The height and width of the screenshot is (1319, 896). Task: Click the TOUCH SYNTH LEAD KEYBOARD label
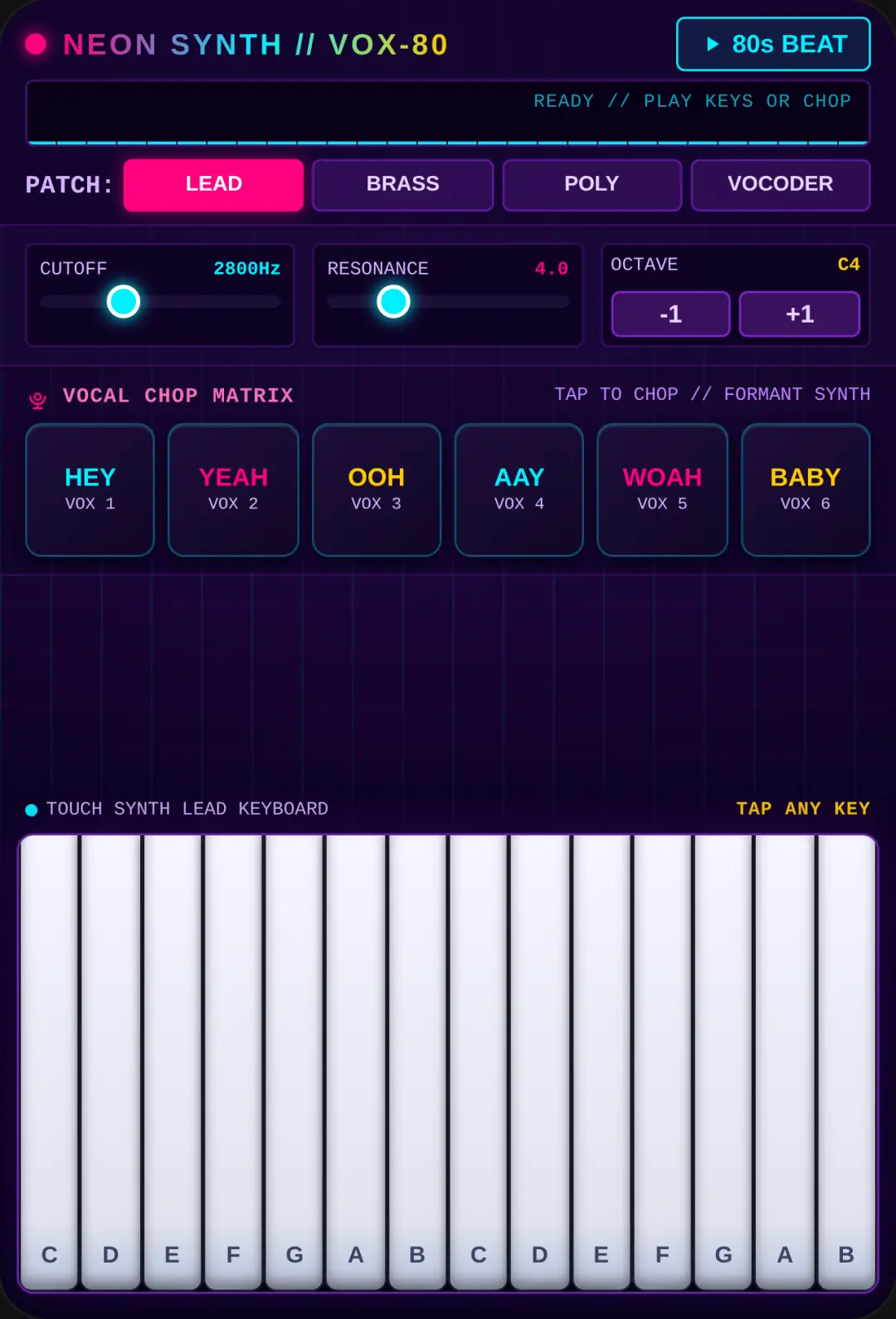pos(187,809)
